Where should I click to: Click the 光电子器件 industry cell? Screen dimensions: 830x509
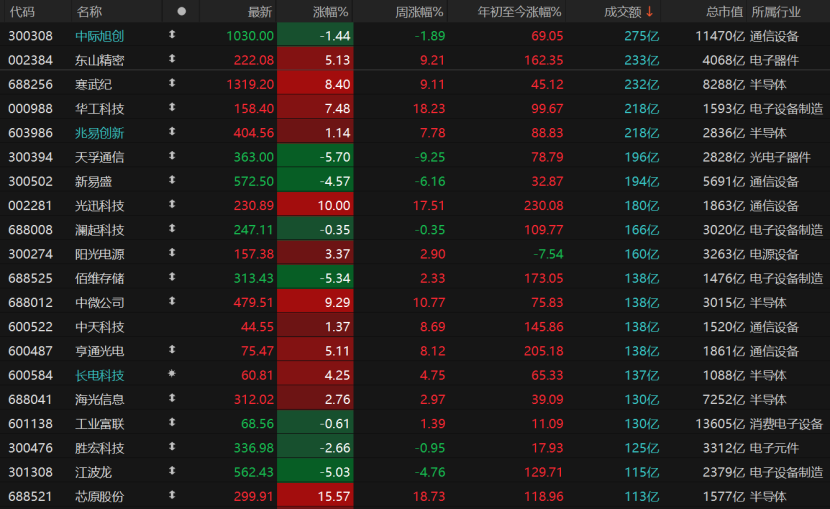(x=780, y=157)
